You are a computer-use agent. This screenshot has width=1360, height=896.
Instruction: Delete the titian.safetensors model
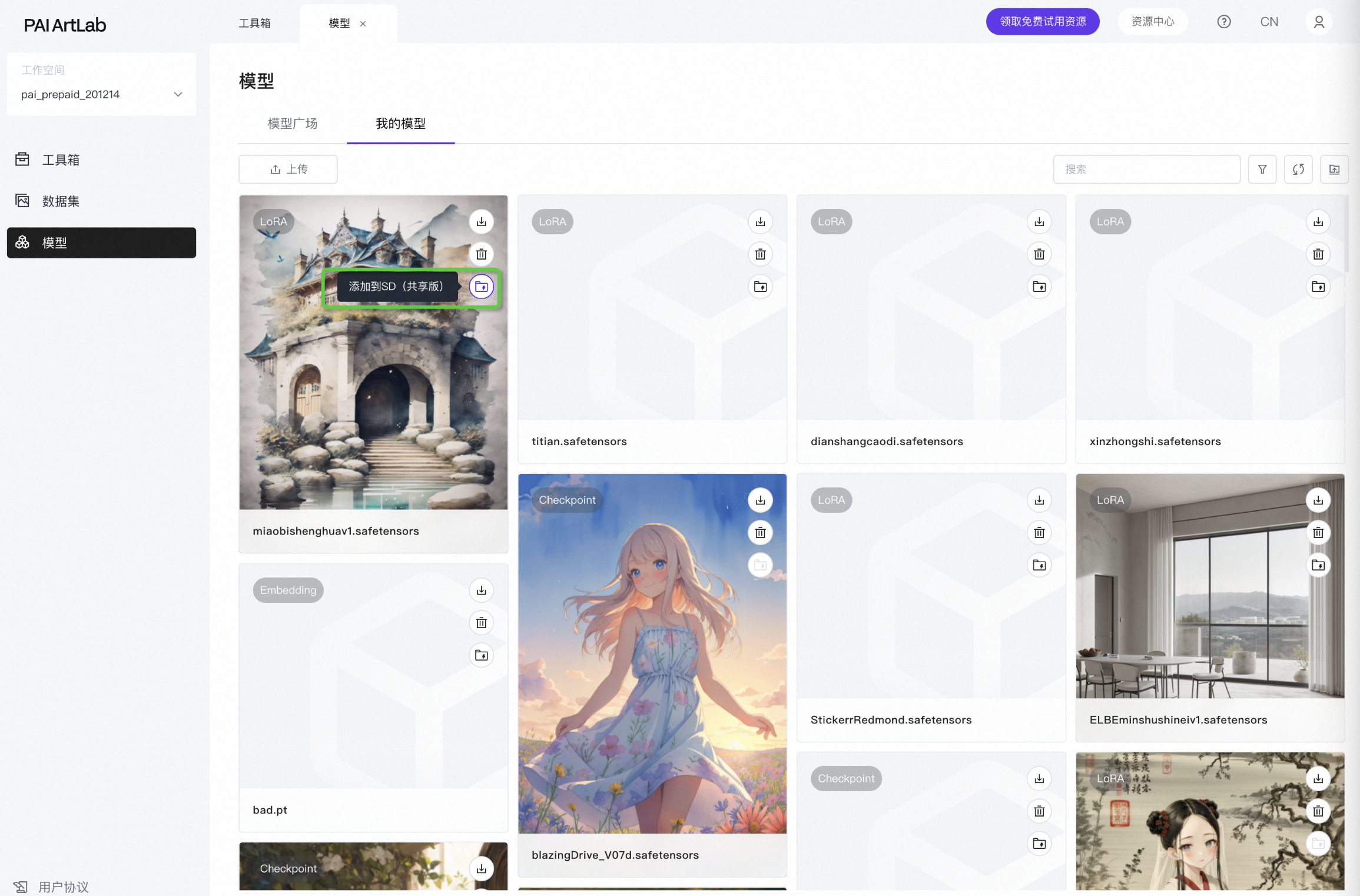(x=760, y=254)
